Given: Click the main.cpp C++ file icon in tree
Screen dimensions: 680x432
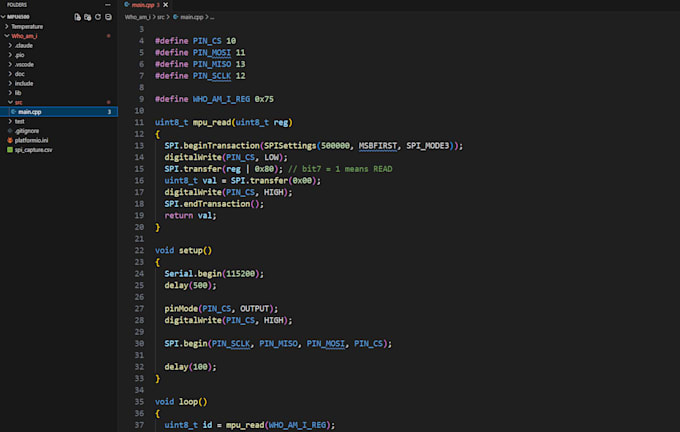Looking at the screenshot, I should [13, 112].
